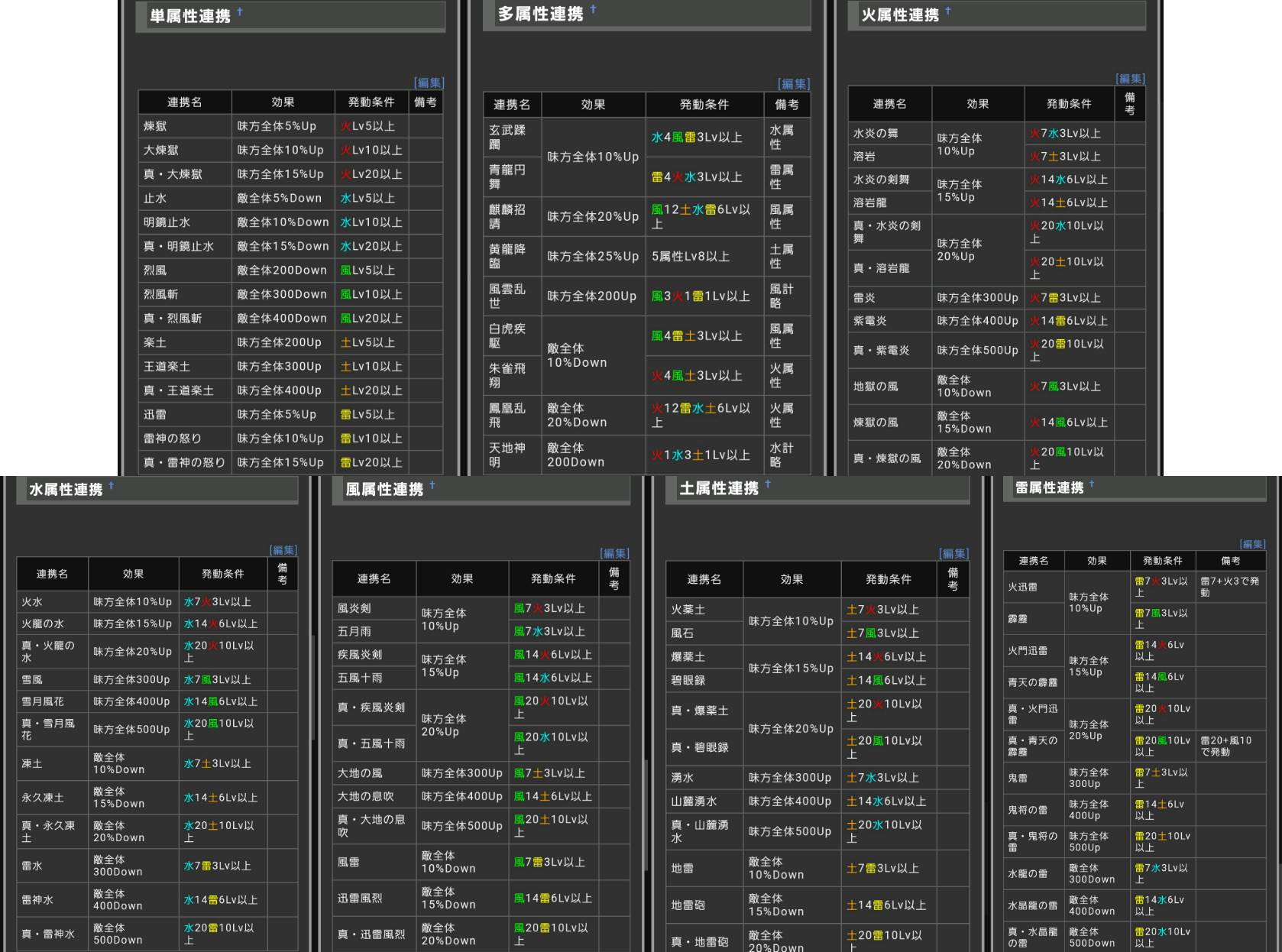Open 編集 link above the 単属性連携 table

pyautogui.click(x=429, y=83)
